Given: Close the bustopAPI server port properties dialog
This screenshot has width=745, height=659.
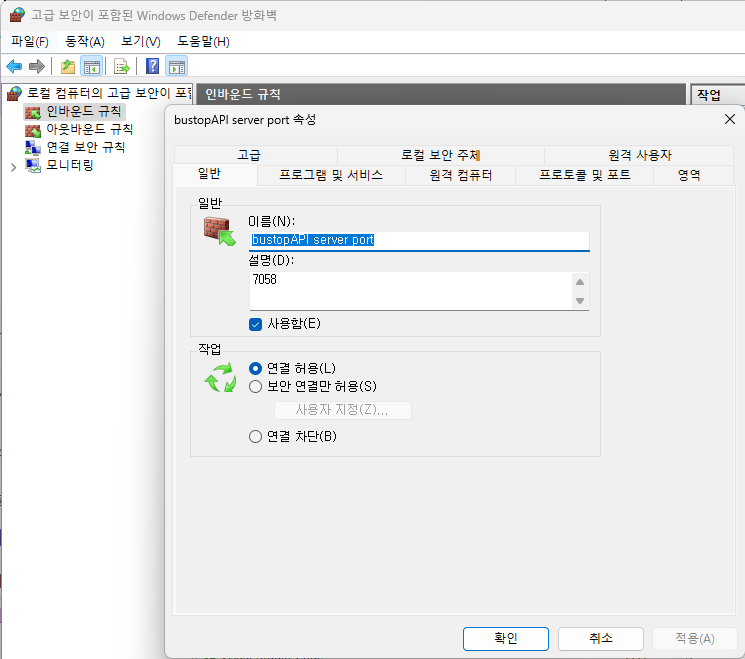Looking at the screenshot, I should (x=730, y=119).
